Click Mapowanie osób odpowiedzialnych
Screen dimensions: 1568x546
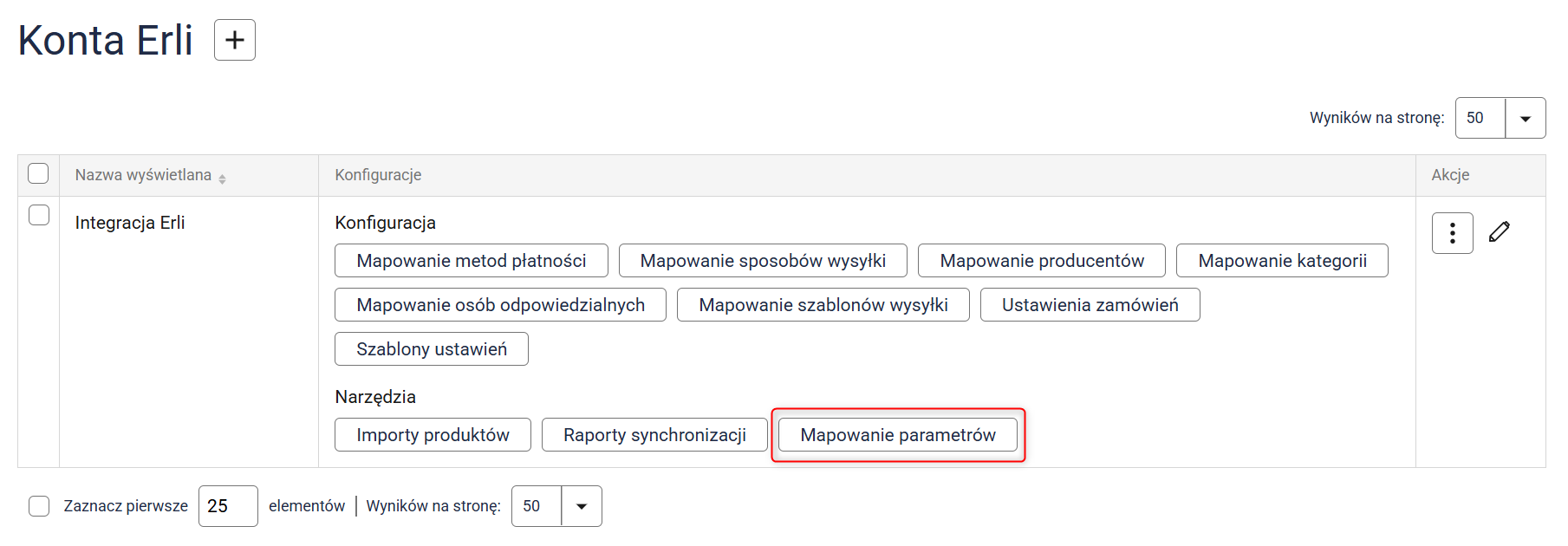pyautogui.click(x=500, y=305)
